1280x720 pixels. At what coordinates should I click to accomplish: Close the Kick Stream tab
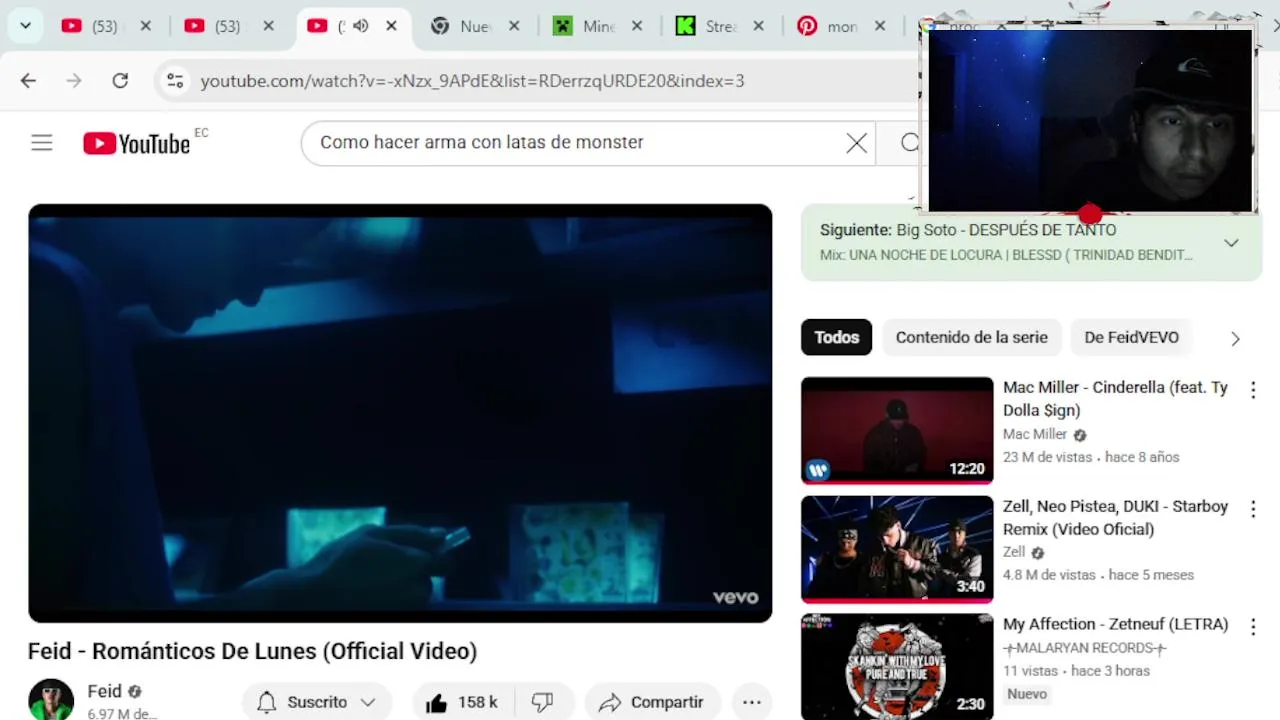point(758,26)
